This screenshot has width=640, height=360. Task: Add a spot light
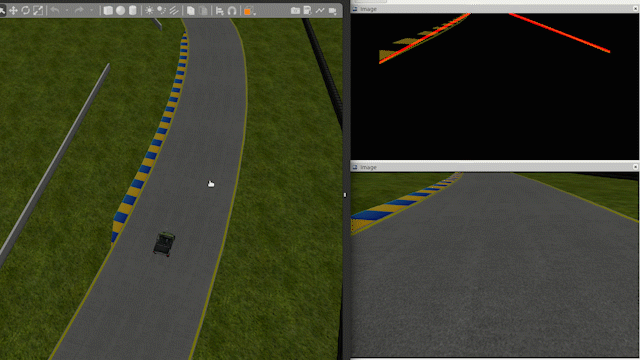[162, 11]
